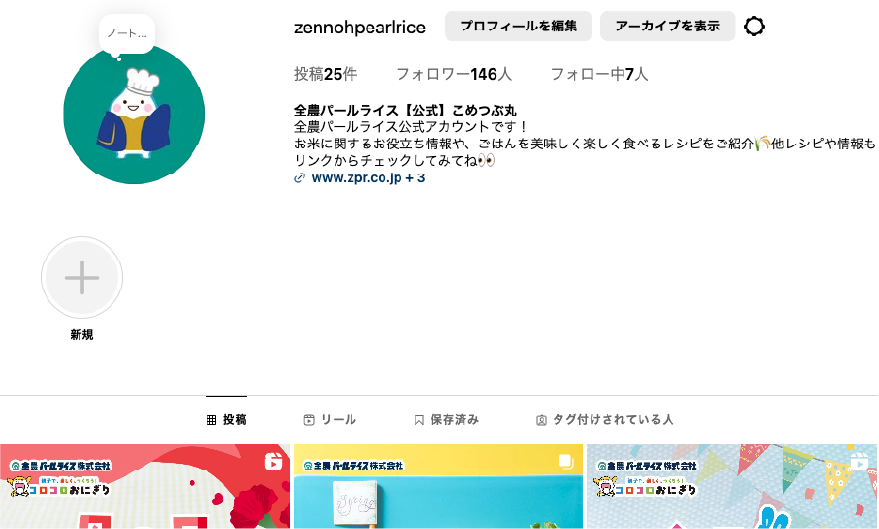Switch to the リール tab
Image resolution: width=879 pixels, height=529 pixels.
330,420
